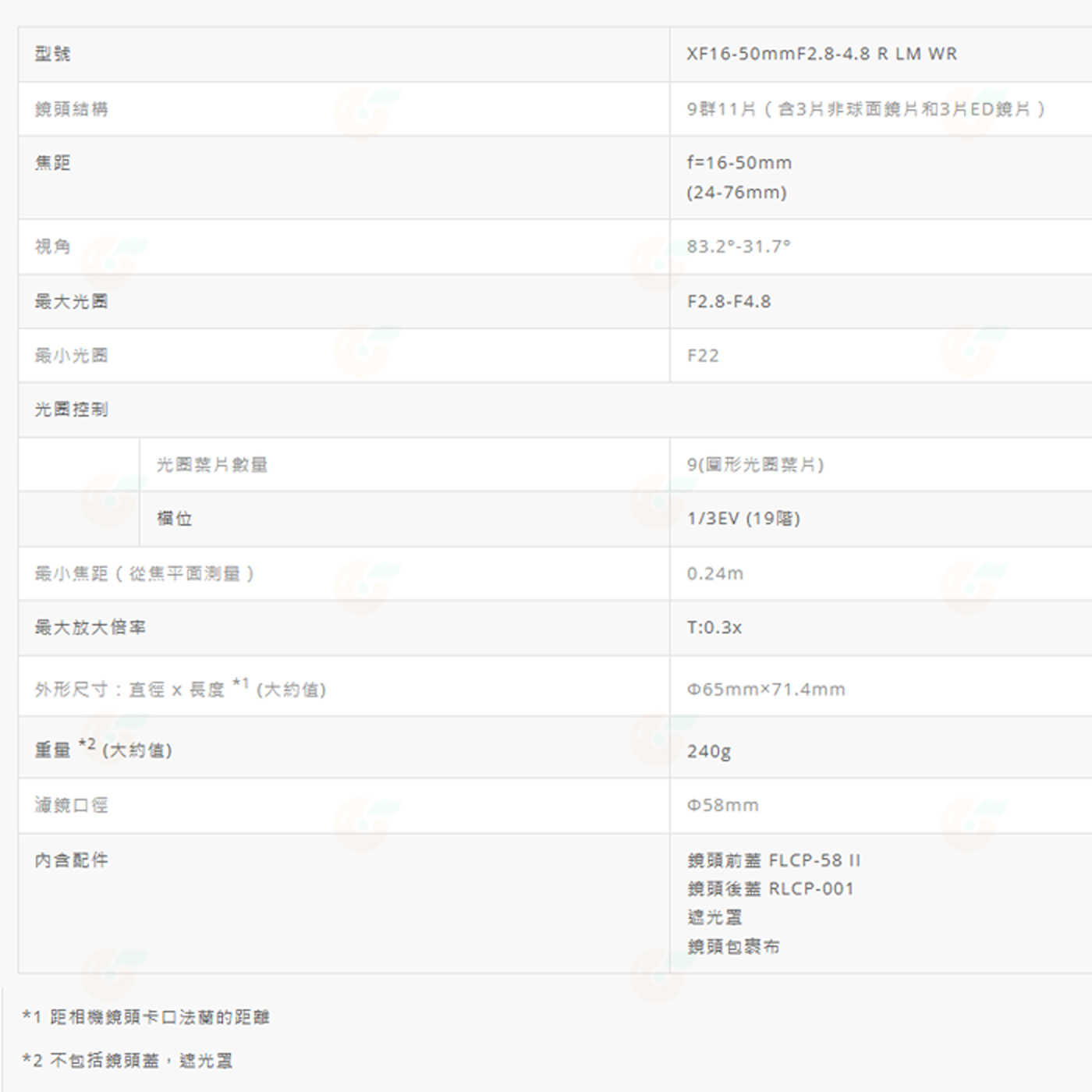Select the 鏡頭前蓋 FLCP-58 II accessory text
Image resolution: width=1092 pixels, height=1092 pixels.
[774, 860]
